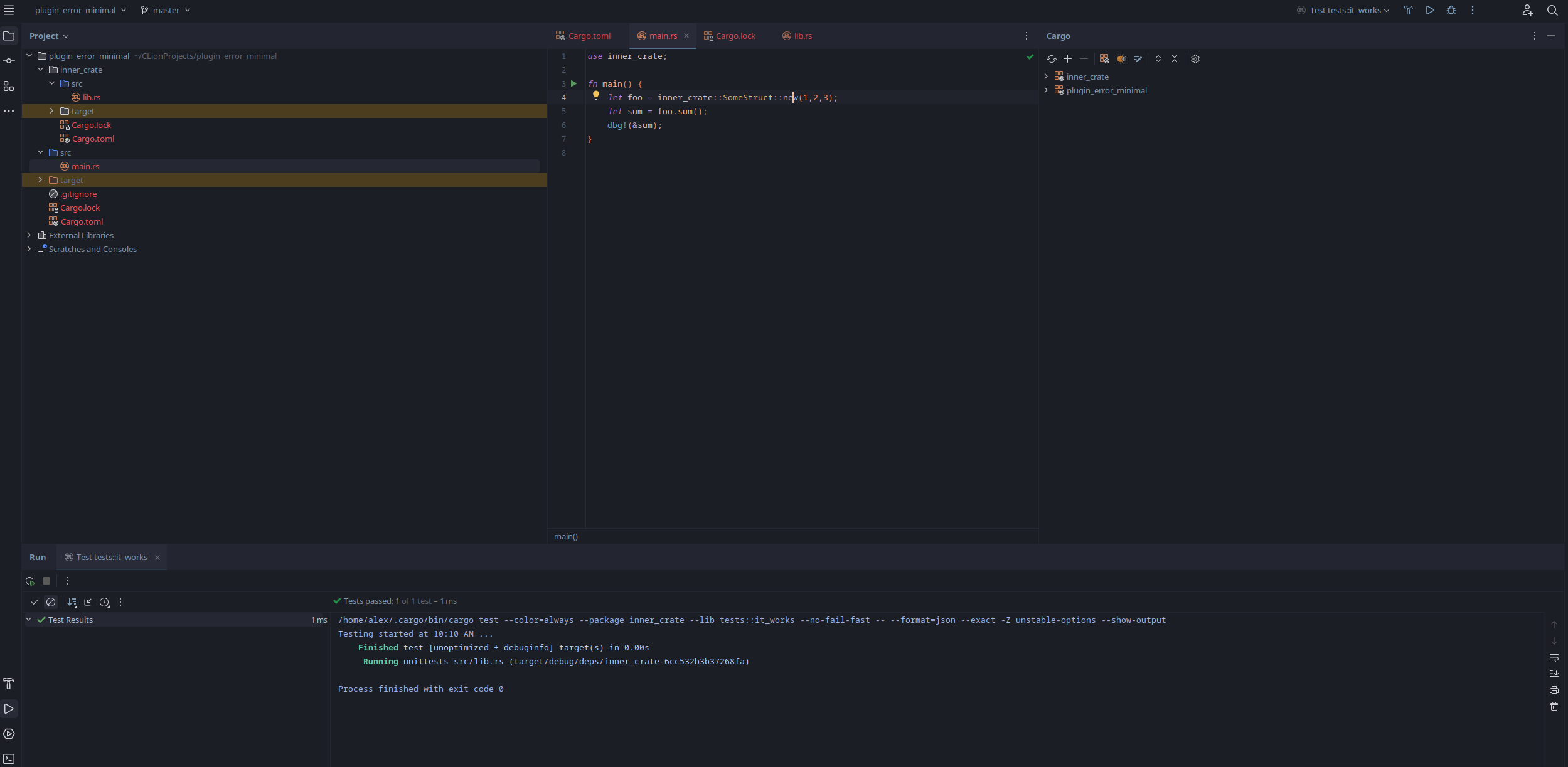Attach a Cargo project with plus icon
The width and height of the screenshot is (1568, 767).
click(x=1067, y=59)
